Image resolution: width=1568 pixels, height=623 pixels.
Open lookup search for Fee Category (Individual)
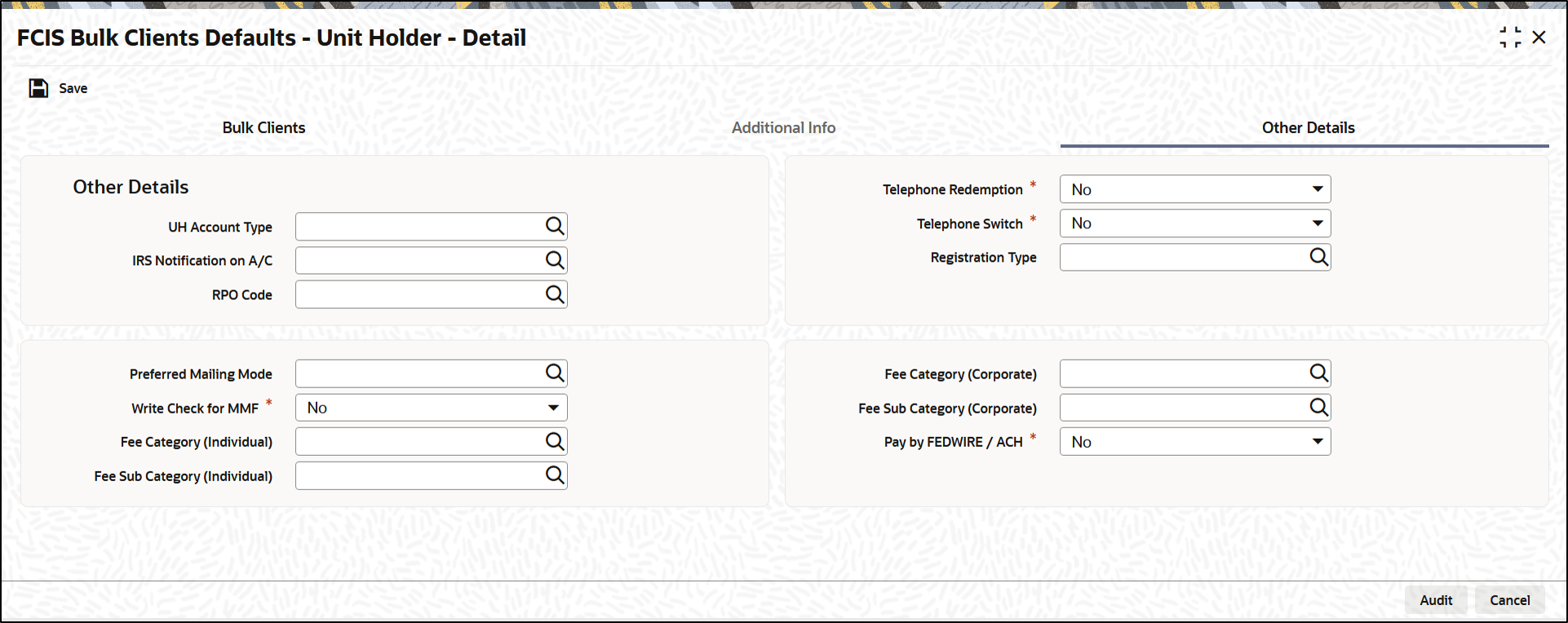(555, 442)
